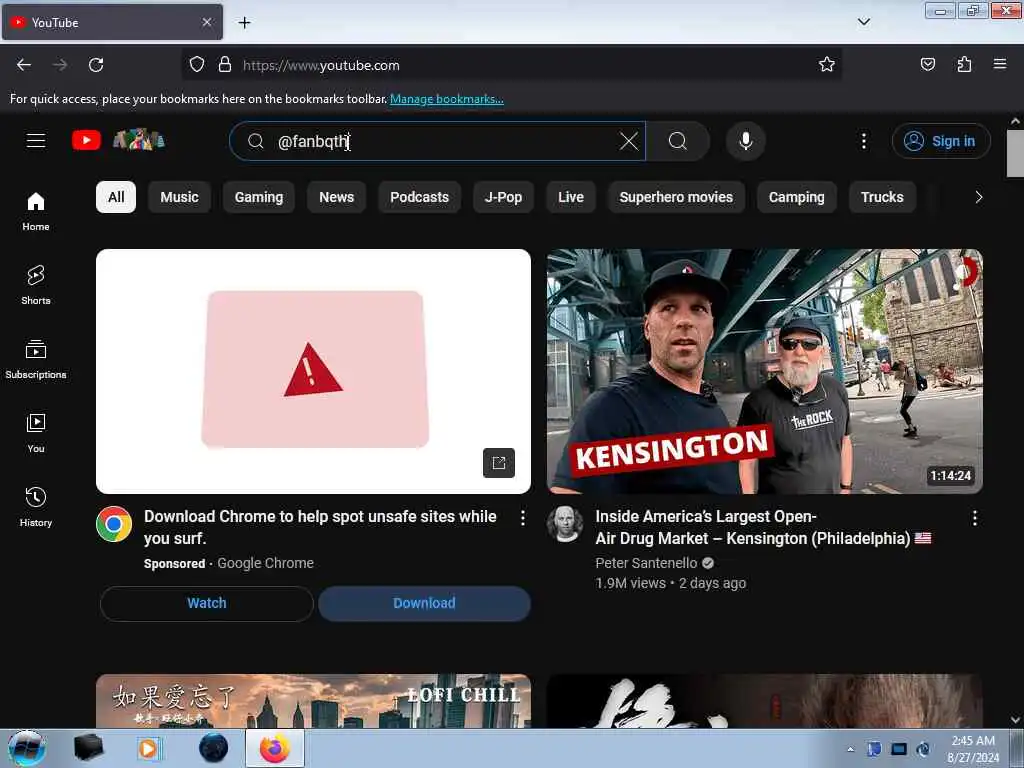Open Shorts in the sidebar
The image size is (1024, 768).
[36, 285]
